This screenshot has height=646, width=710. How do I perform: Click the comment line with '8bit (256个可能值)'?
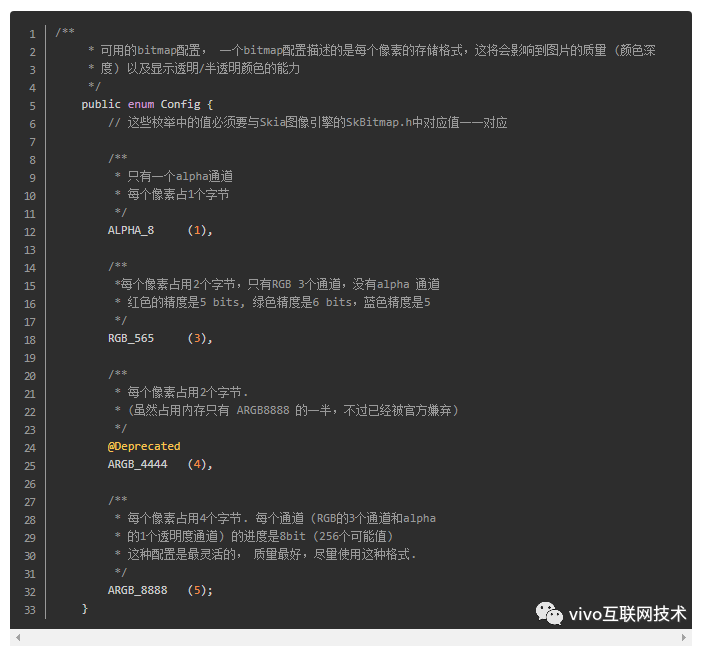tap(254, 536)
